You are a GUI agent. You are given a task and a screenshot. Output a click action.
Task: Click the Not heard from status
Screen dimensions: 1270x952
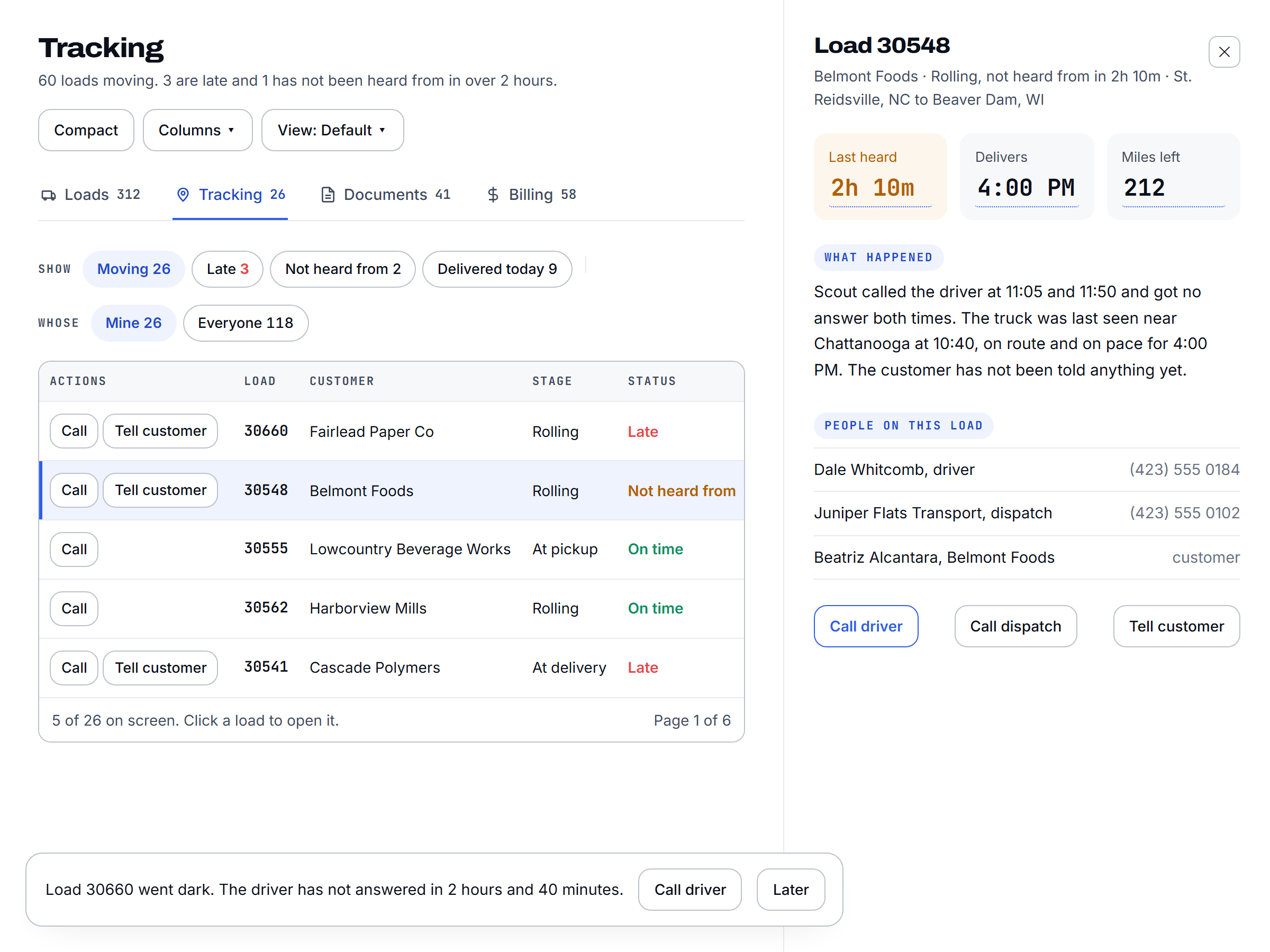tap(682, 491)
